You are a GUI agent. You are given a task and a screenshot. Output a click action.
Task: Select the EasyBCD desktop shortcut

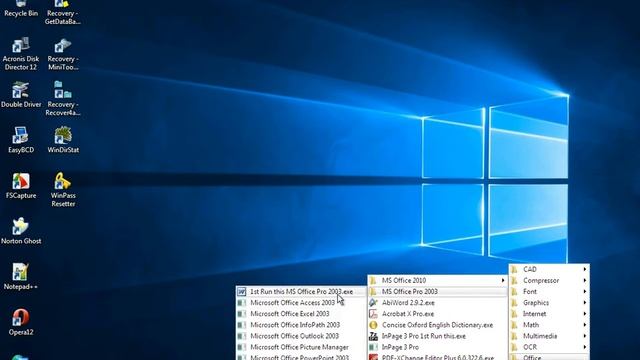[21, 140]
